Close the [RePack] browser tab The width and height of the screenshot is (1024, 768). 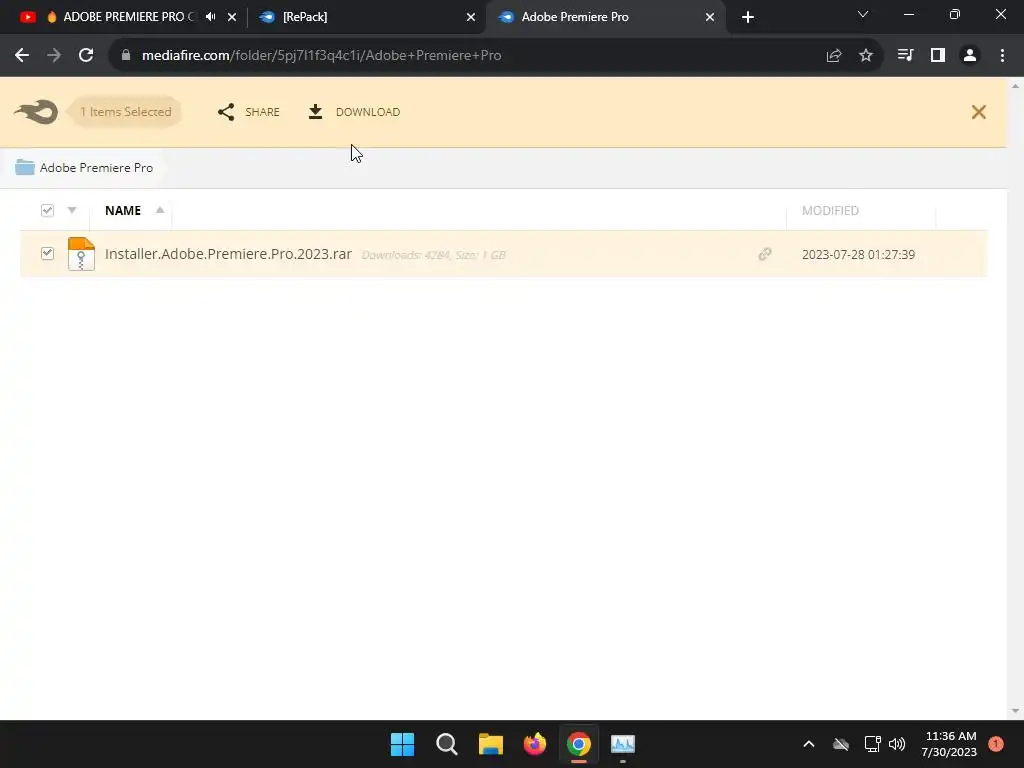coord(471,17)
